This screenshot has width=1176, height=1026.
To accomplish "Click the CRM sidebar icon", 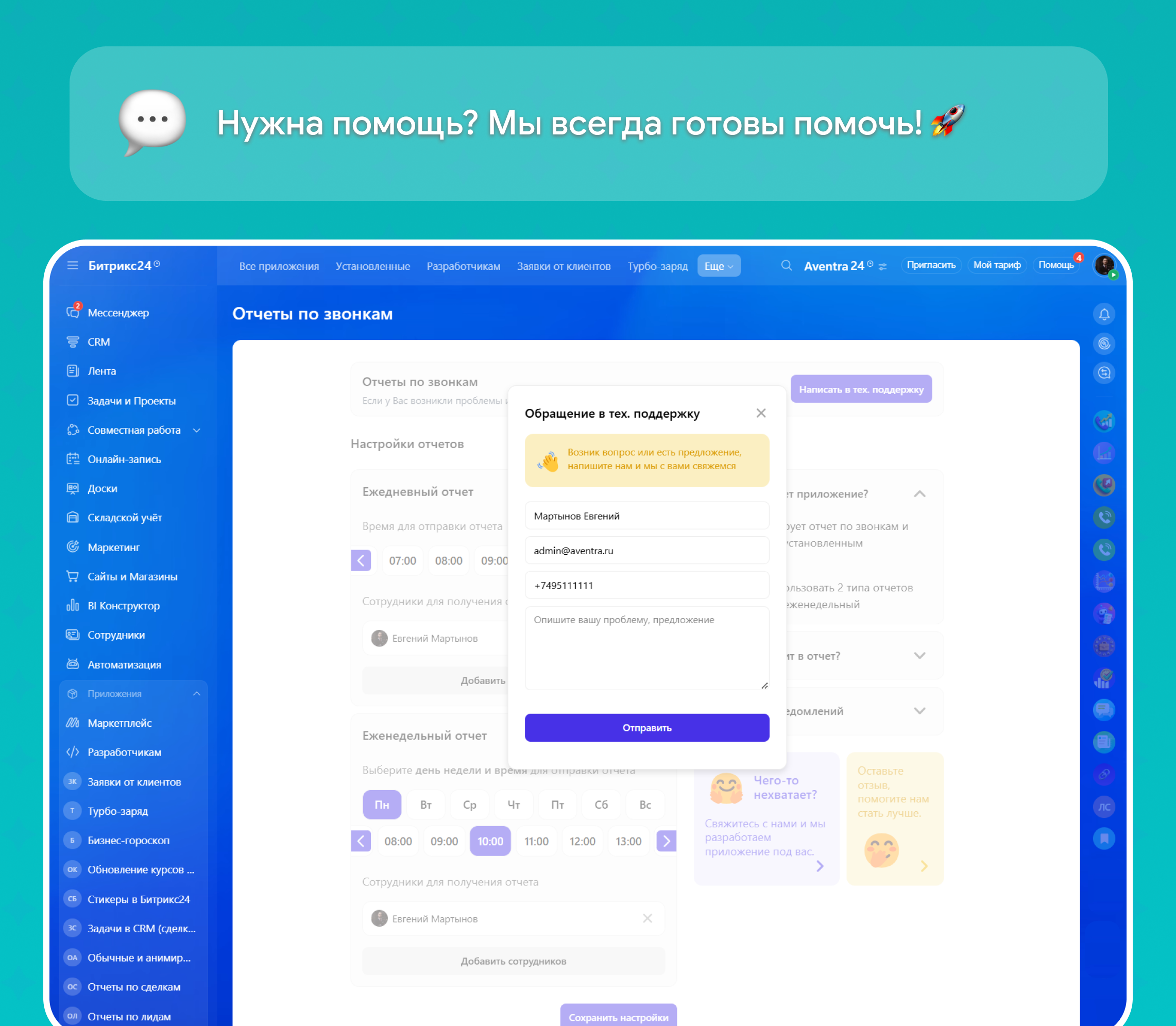I will (73, 342).
